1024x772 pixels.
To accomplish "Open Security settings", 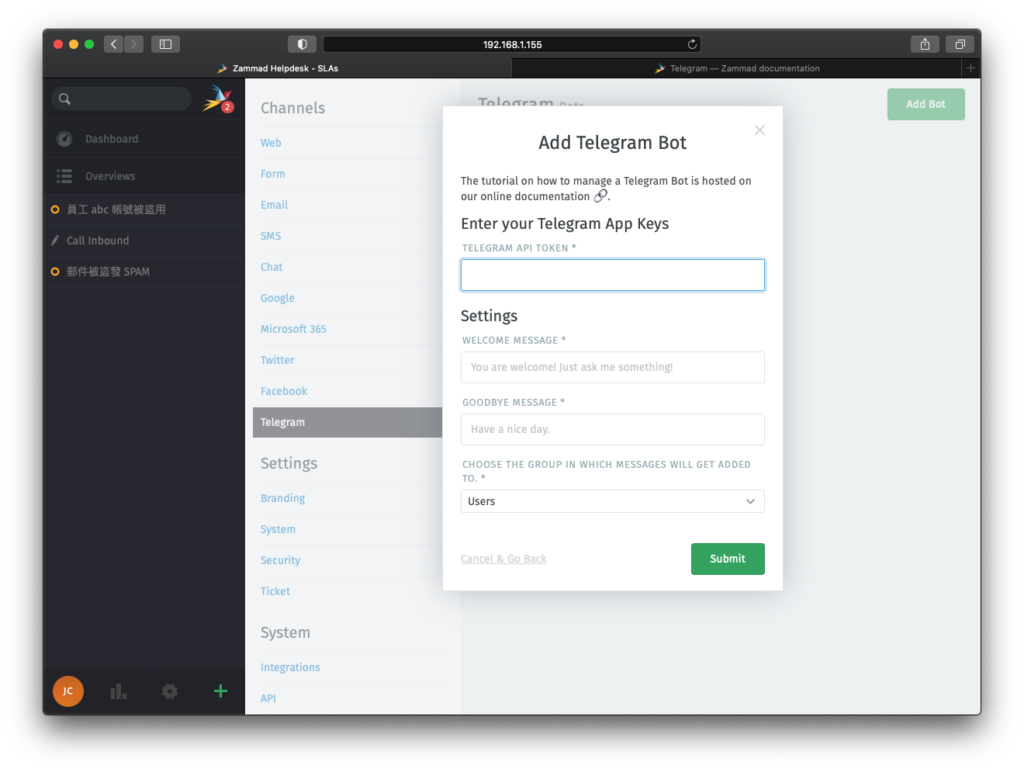I will 281,560.
